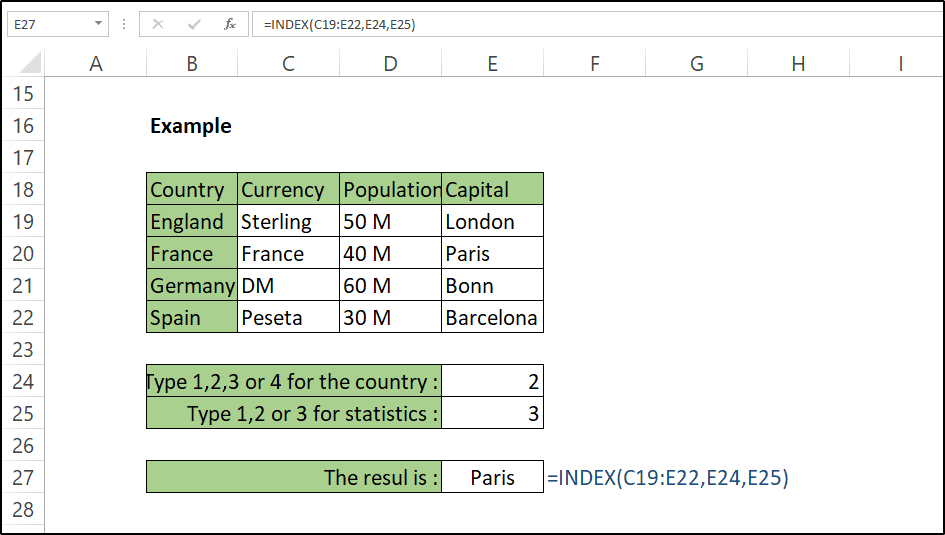The height and width of the screenshot is (535, 945).
Task: Select row 18 header
Action: point(23,189)
